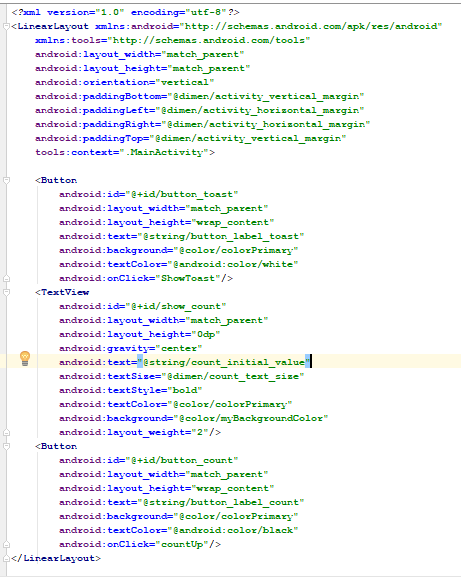
Task: Click android:id="@+id/button_count" line
Action: tap(149, 460)
